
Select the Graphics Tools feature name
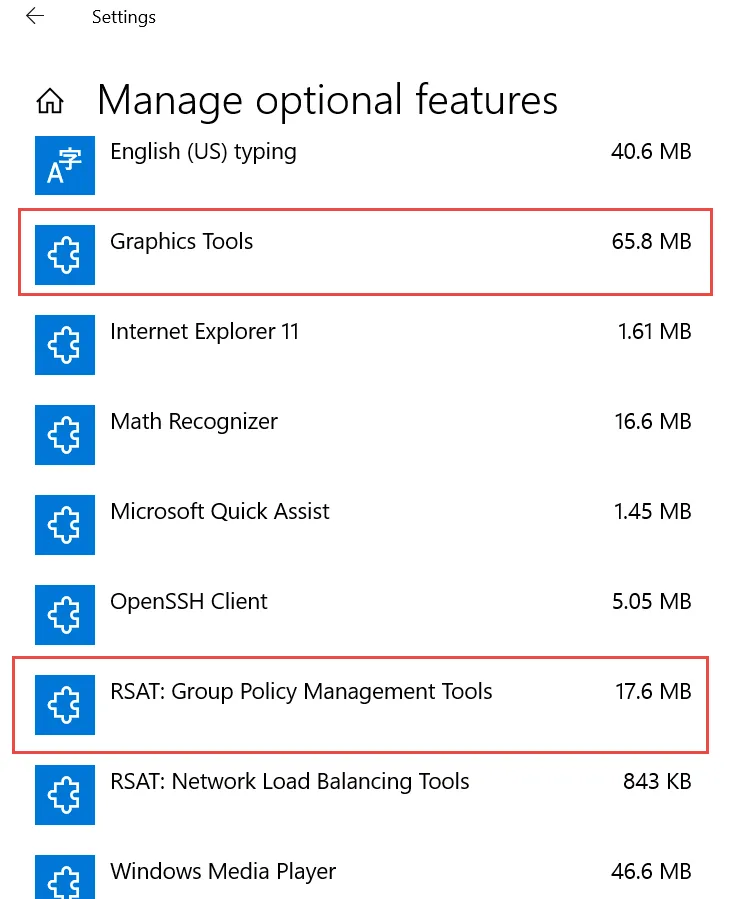(181, 242)
